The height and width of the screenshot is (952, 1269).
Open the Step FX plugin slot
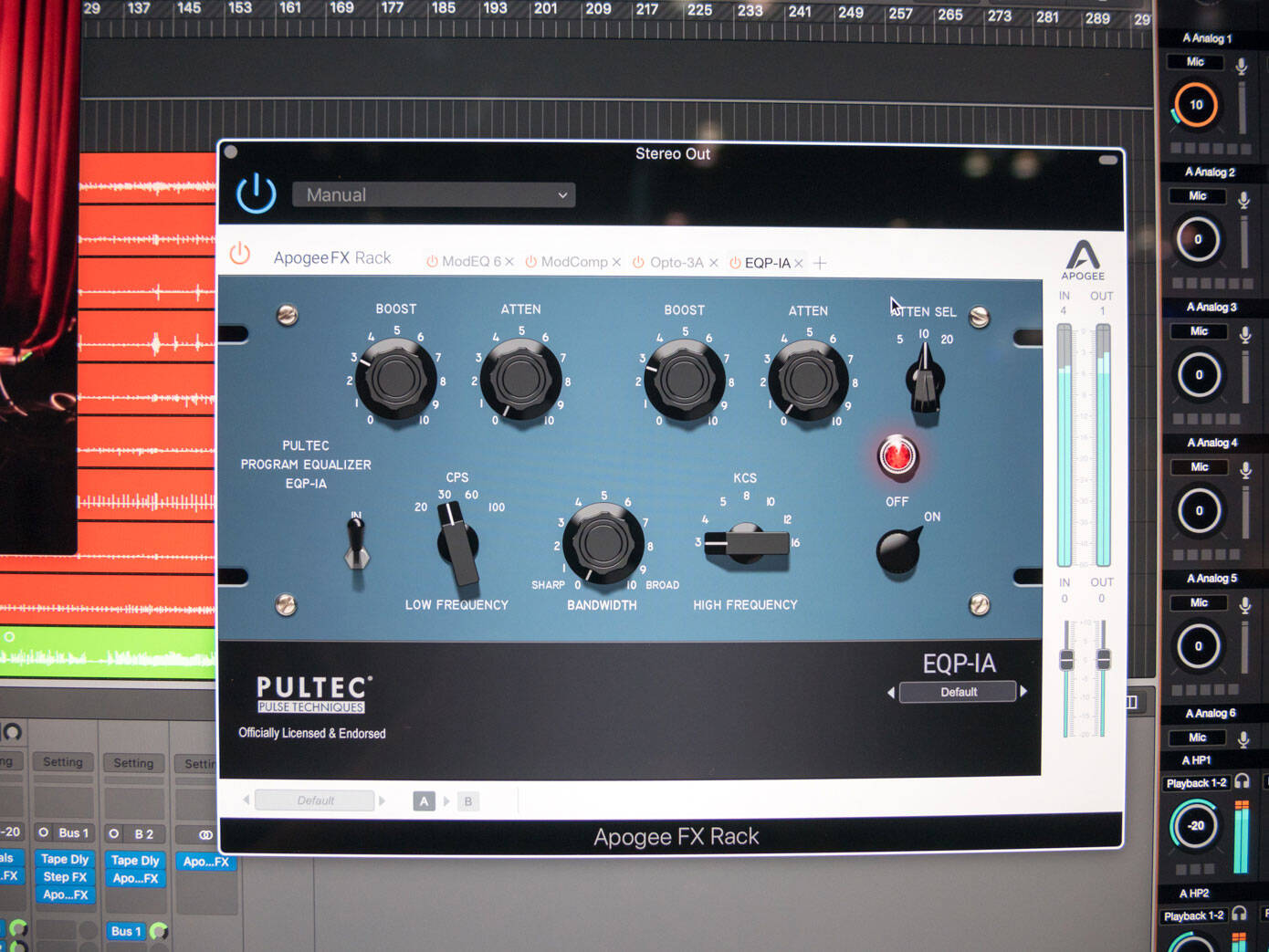coord(65,876)
